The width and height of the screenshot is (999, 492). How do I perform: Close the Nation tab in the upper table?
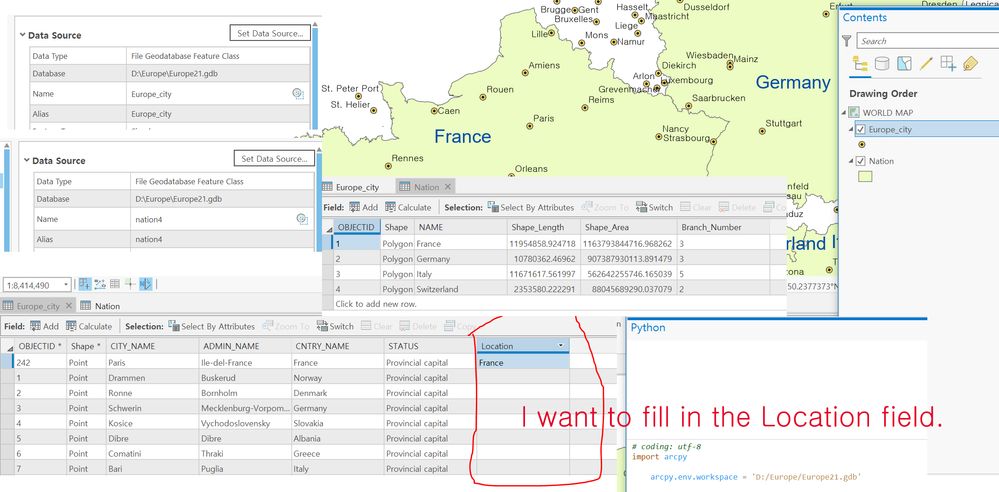(447, 187)
